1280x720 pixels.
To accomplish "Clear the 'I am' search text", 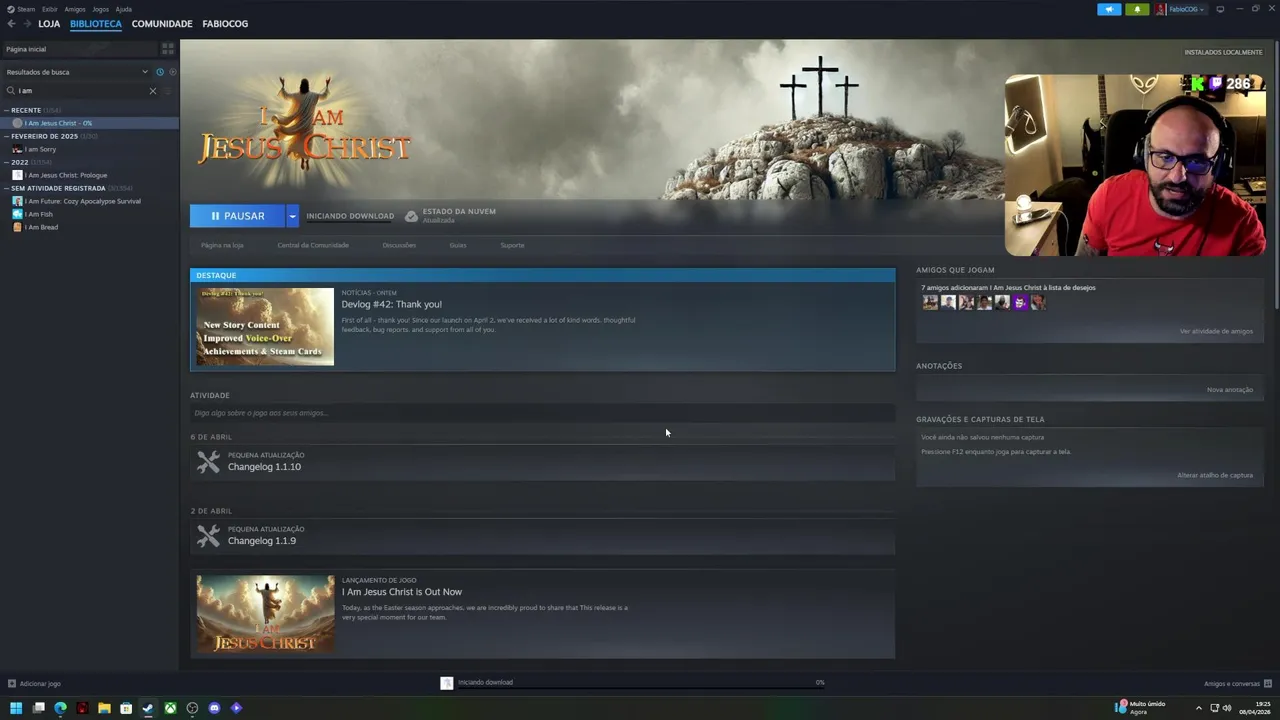I will 153,91.
